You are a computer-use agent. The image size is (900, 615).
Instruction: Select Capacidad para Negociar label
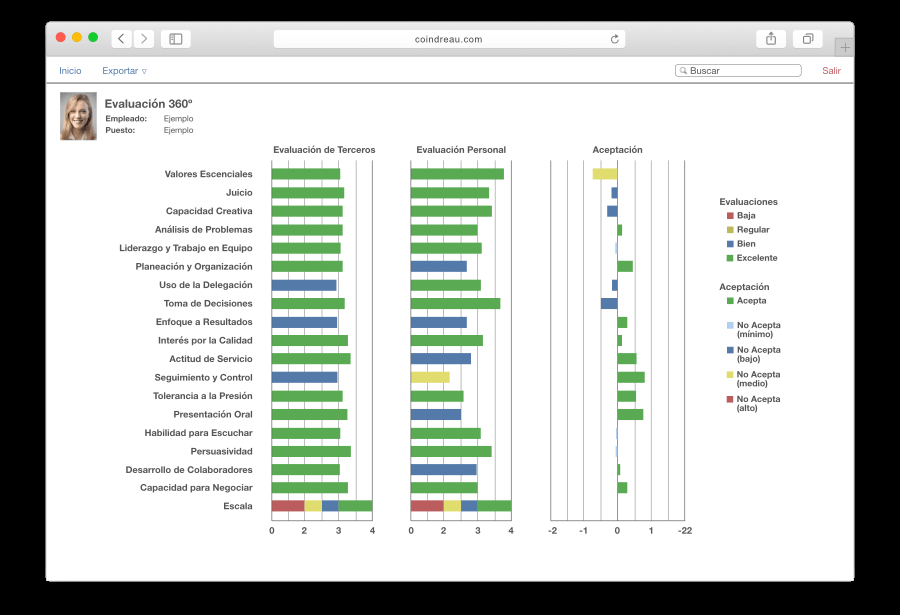(196, 488)
